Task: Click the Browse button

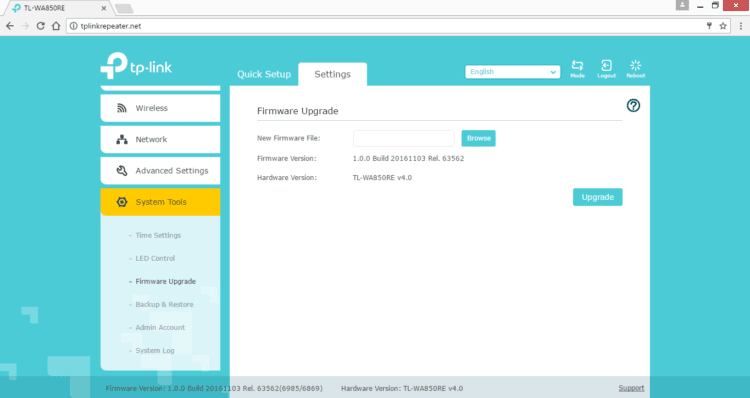Action: click(478, 138)
